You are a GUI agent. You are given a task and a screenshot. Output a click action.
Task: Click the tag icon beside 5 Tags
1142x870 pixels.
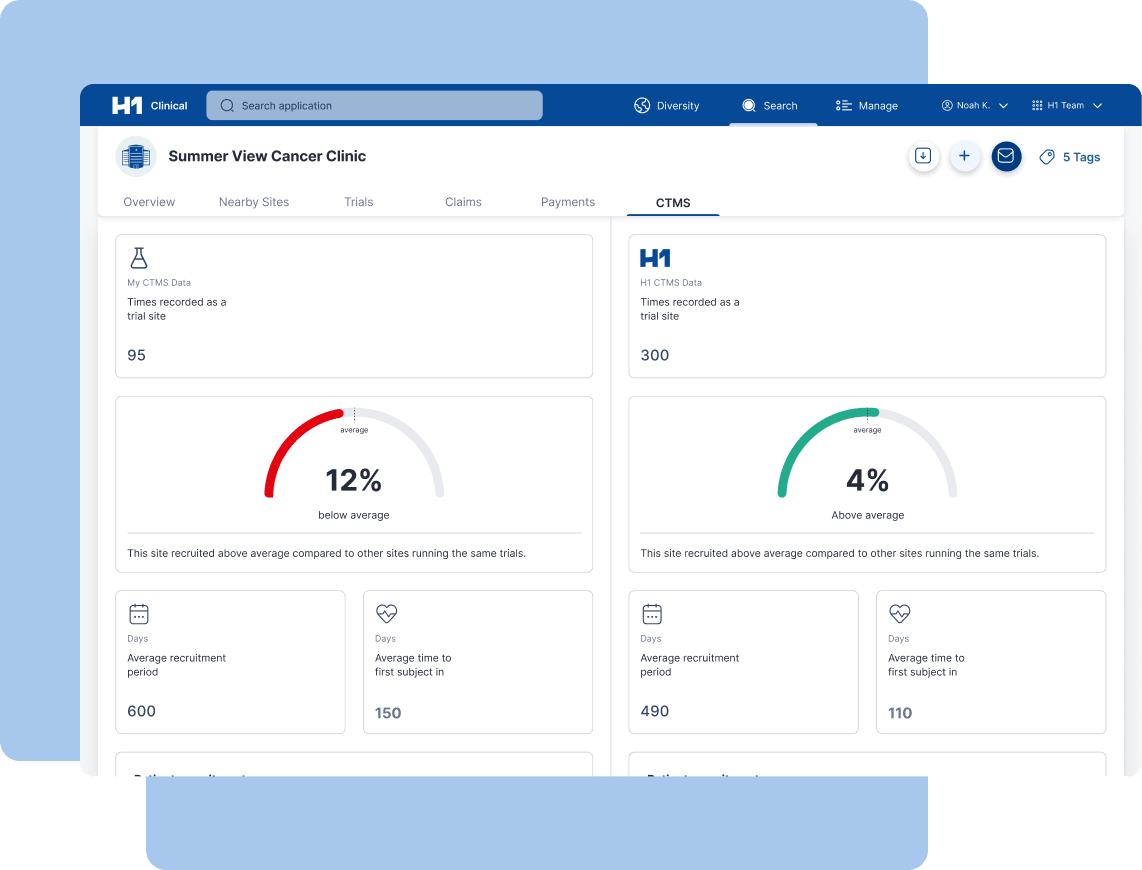point(1047,157)
